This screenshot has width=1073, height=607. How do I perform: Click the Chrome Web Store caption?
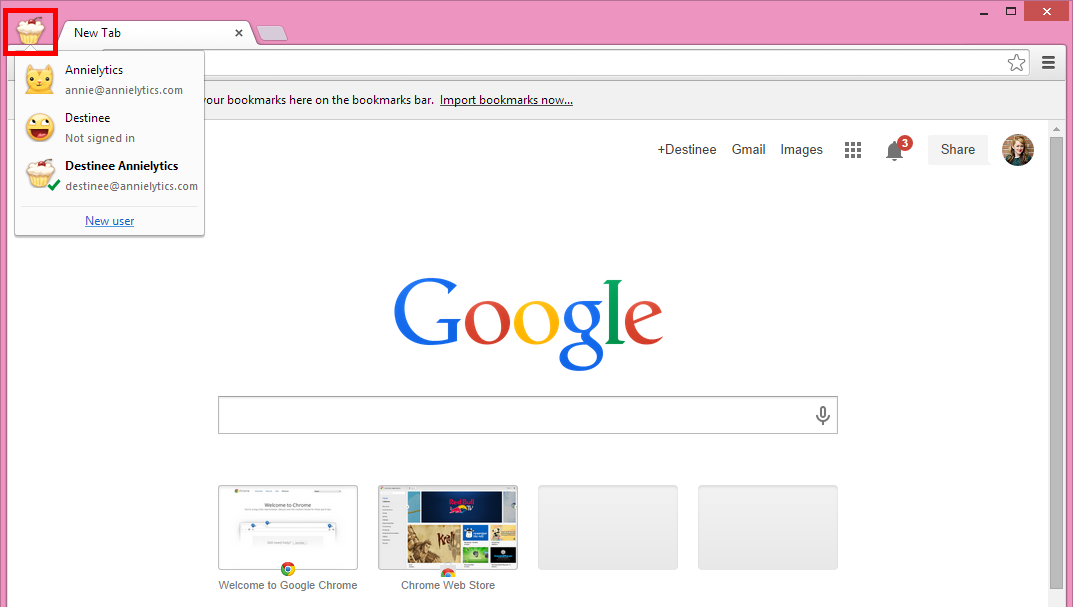click(x=448, y=585)
